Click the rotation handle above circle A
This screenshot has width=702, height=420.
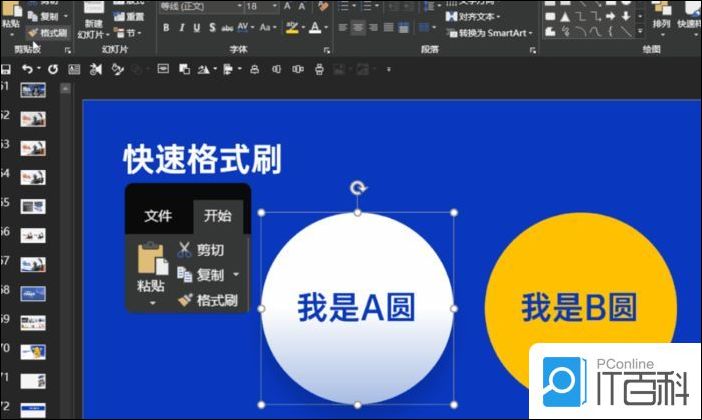click(x=358, y=188)
